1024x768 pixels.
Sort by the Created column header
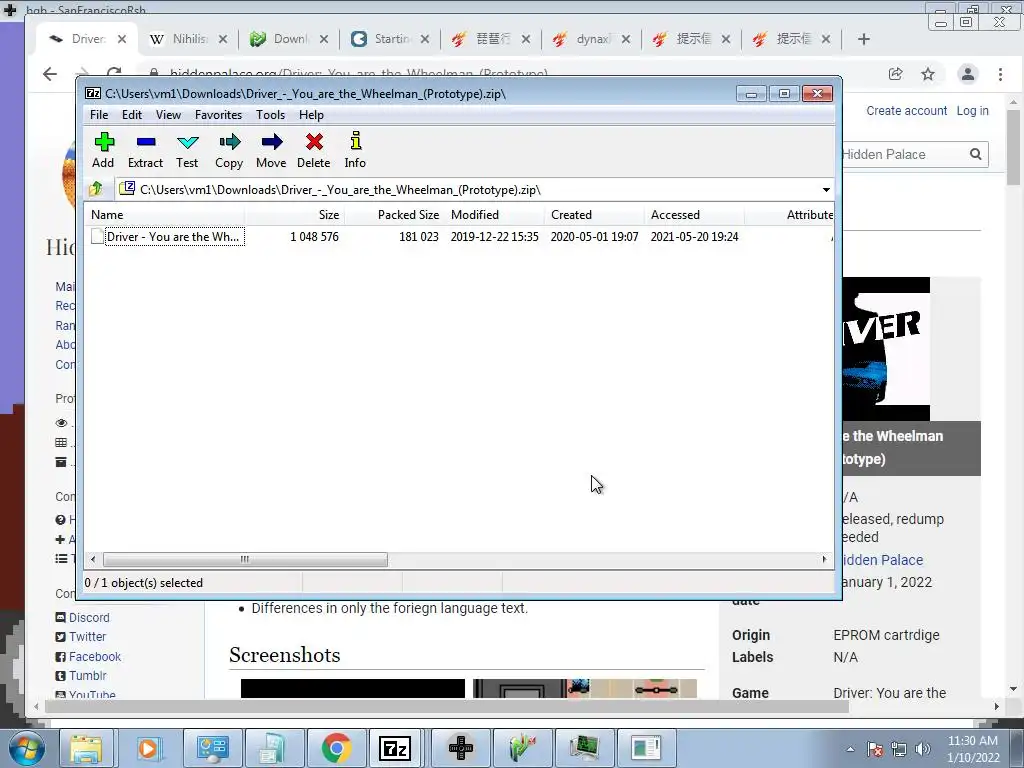tap(594, 215)
